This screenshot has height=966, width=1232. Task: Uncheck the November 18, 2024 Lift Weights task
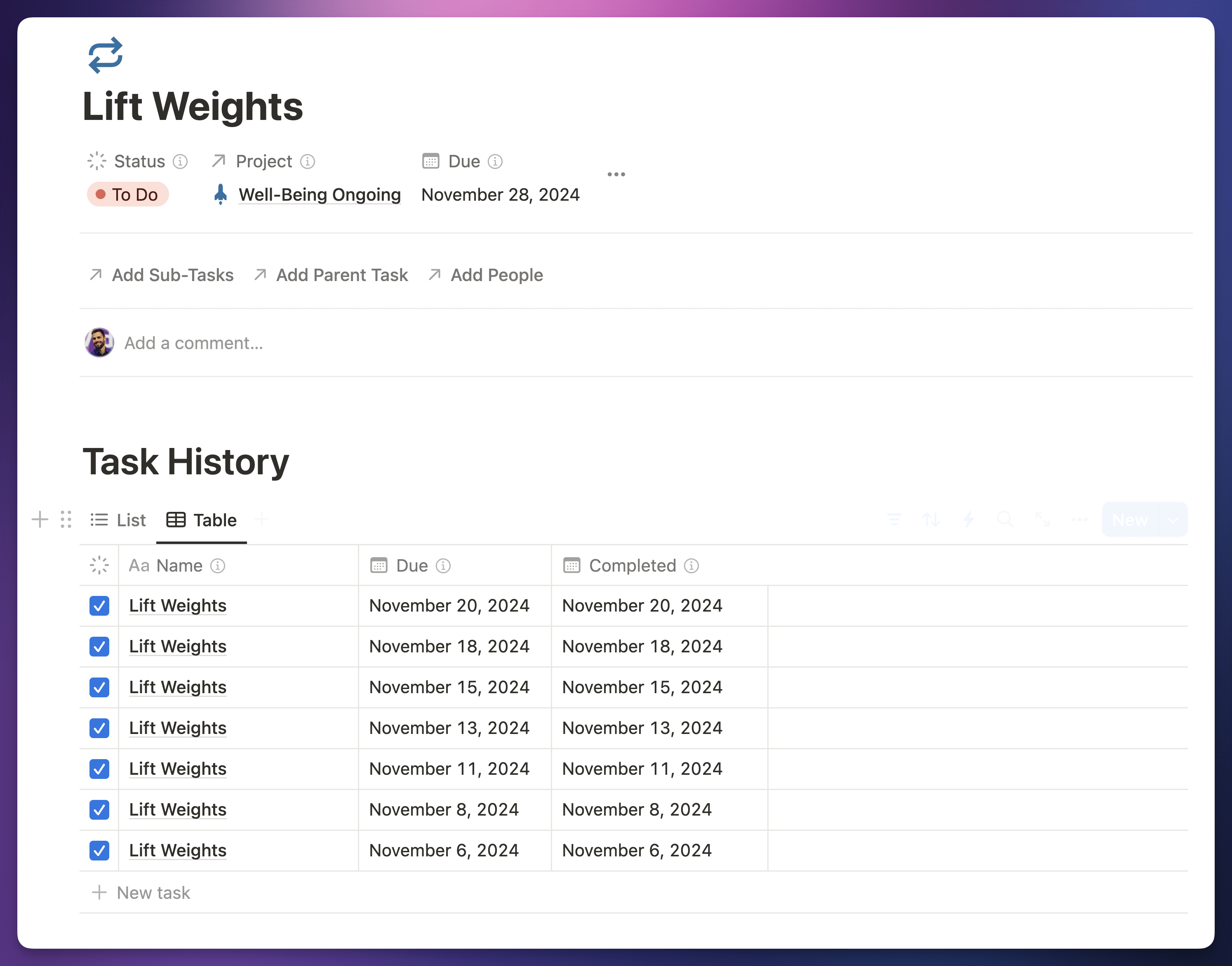click(100, 647)
